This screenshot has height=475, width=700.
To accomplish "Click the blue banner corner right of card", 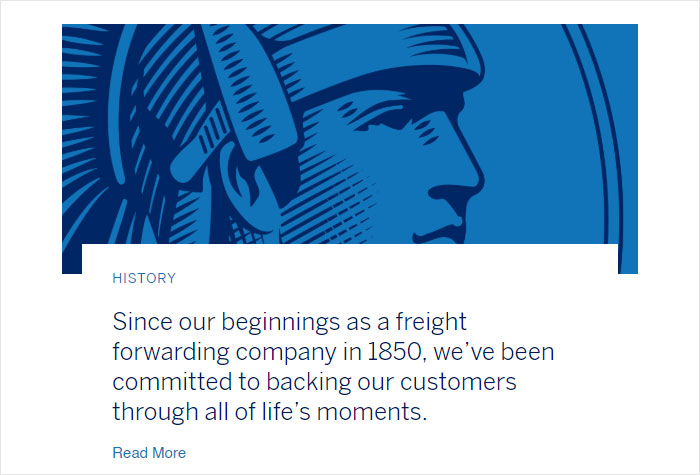I will (628, 259).
